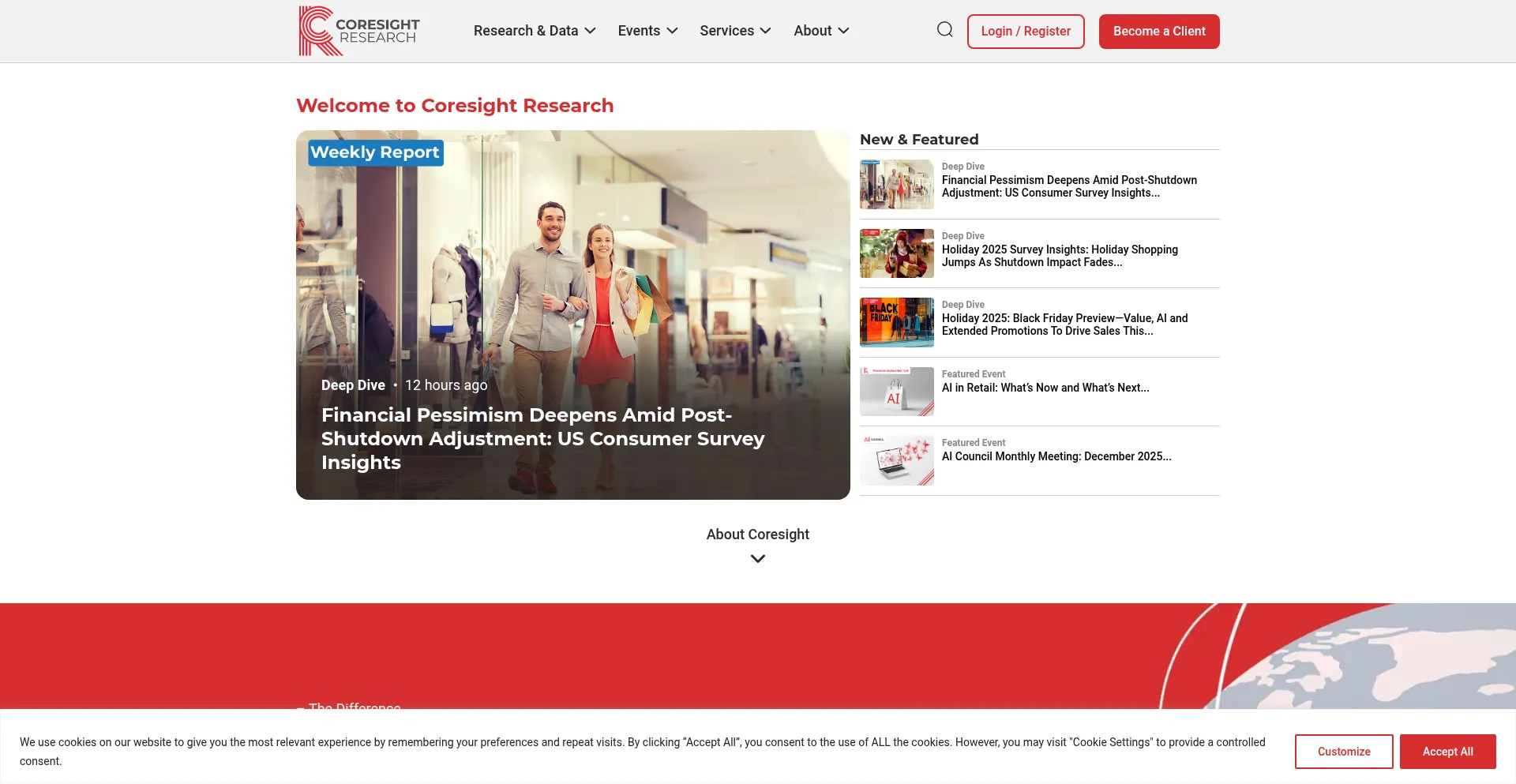Open the Events dropdown menu
Image resolution: width=1516 pixels, height=784 pixels.
point(647,31)
